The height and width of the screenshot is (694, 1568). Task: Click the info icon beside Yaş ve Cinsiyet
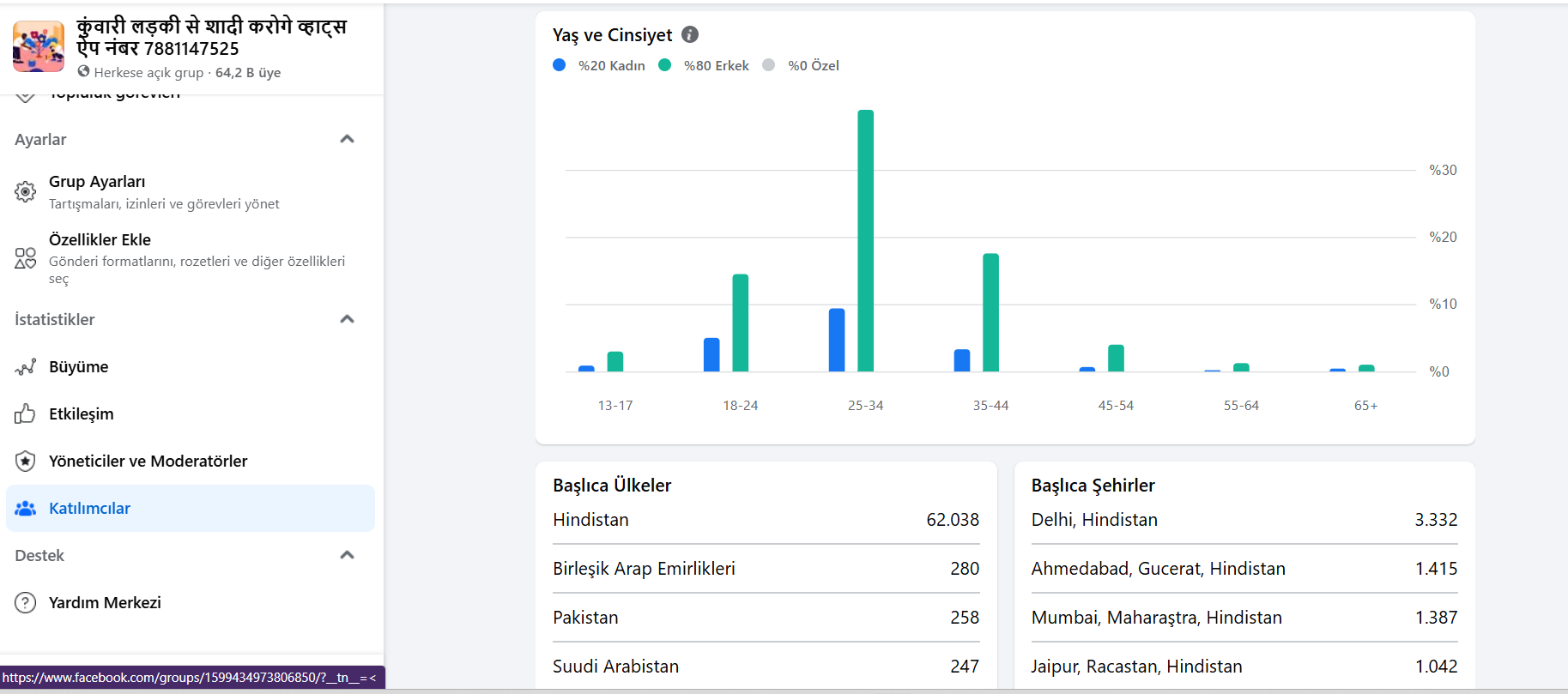690,34
